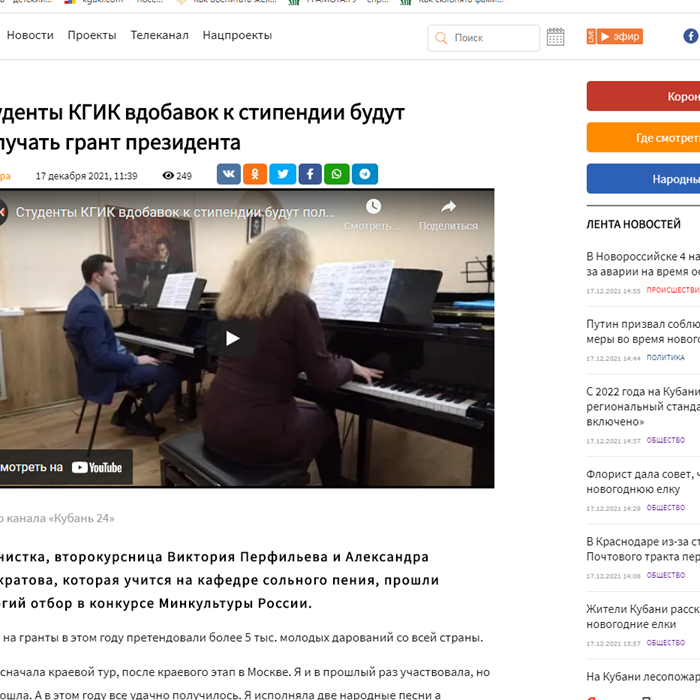The image size is (700, 700).
Task: Open the video on YouTube via the logo
Action: (97, 467)
